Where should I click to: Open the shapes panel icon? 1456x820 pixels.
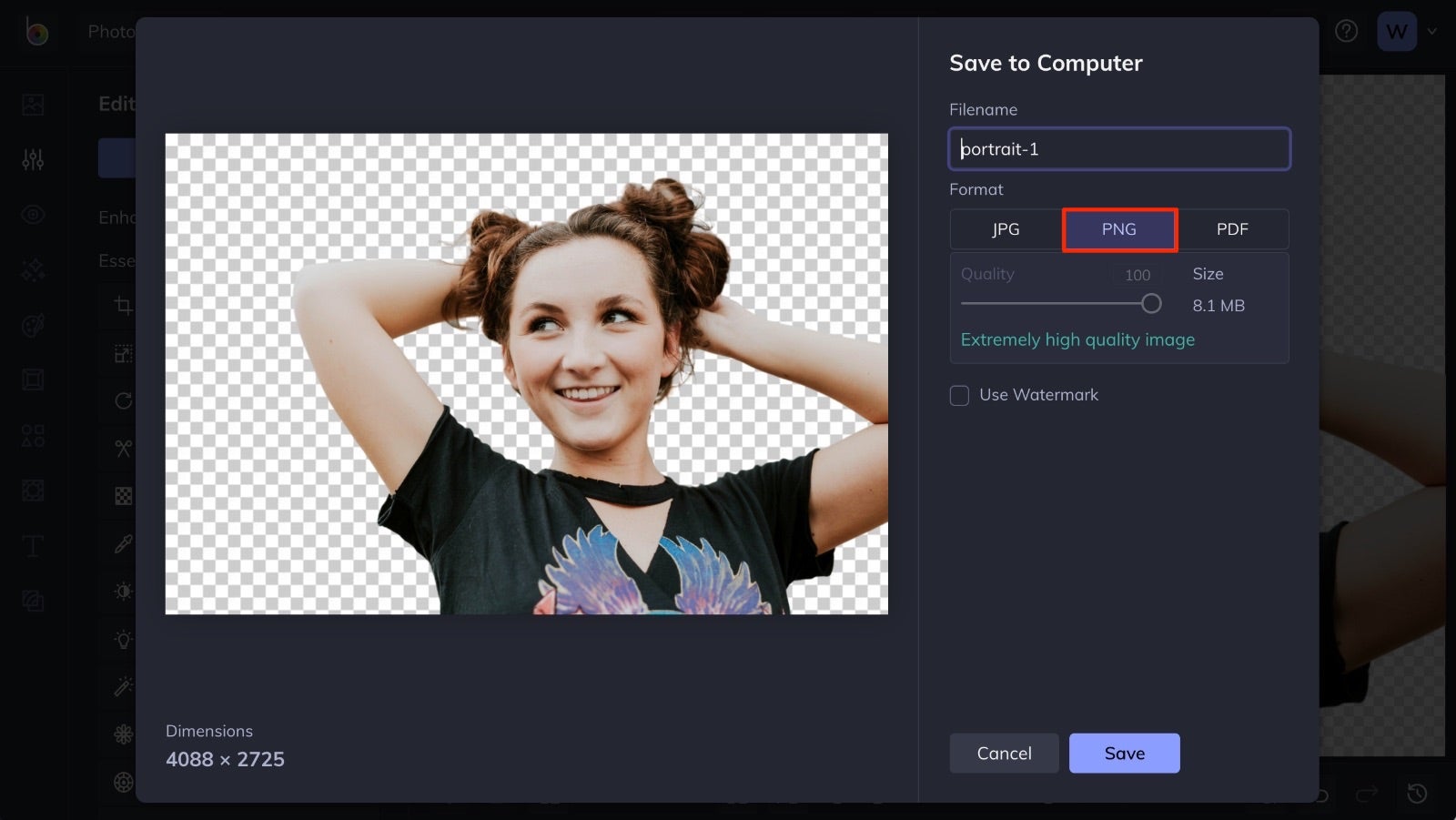(33, 435)
